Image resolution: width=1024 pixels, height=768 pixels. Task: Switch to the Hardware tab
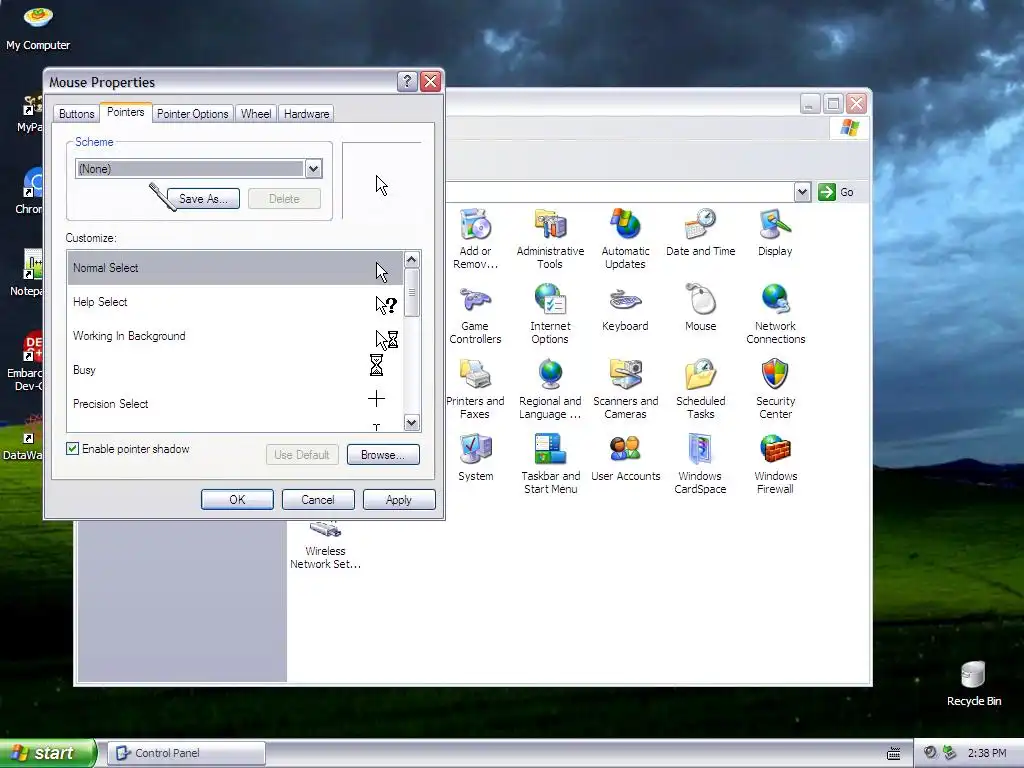pyautogui.click(x=306, y=114)
